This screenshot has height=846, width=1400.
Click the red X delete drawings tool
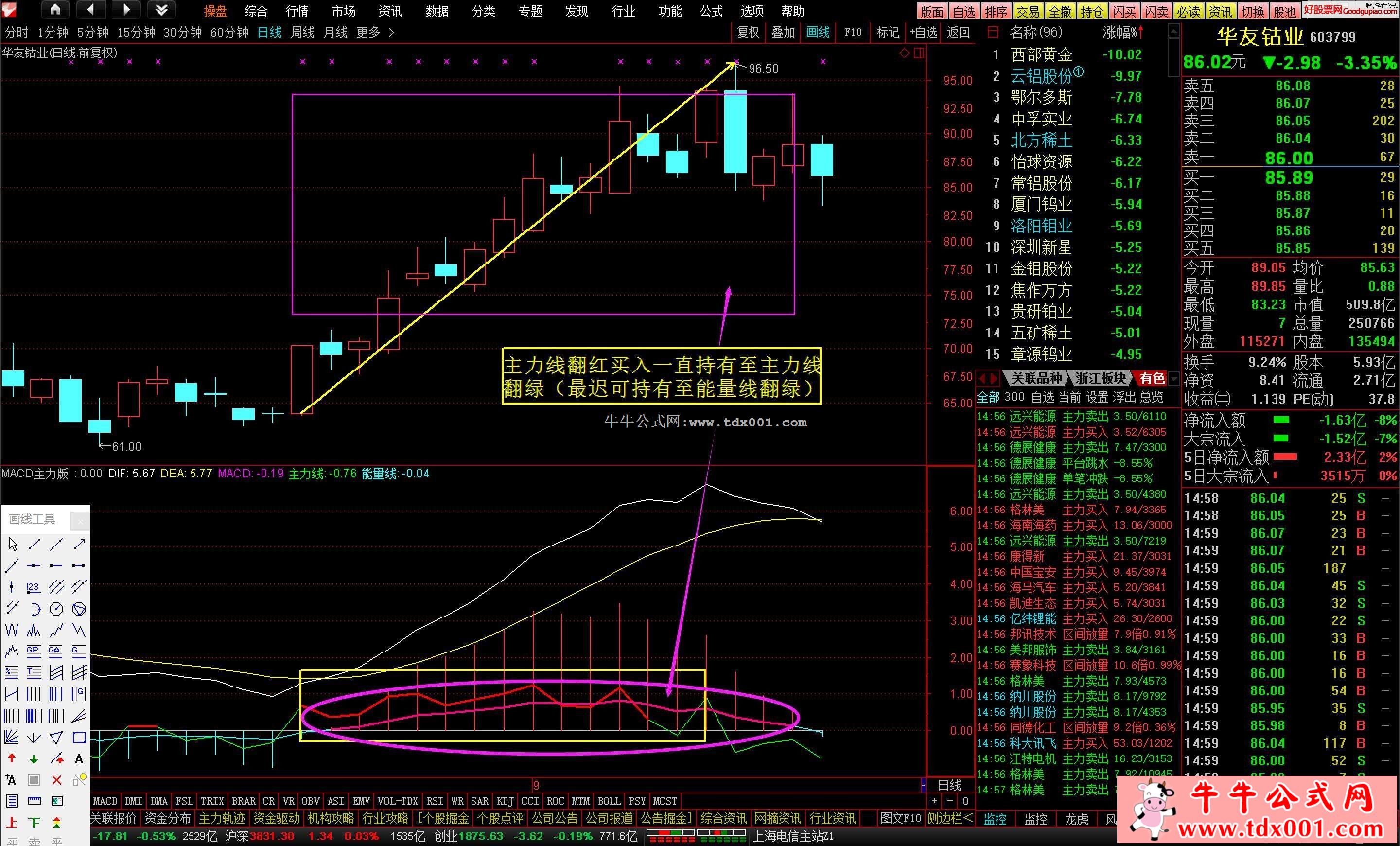56,780
